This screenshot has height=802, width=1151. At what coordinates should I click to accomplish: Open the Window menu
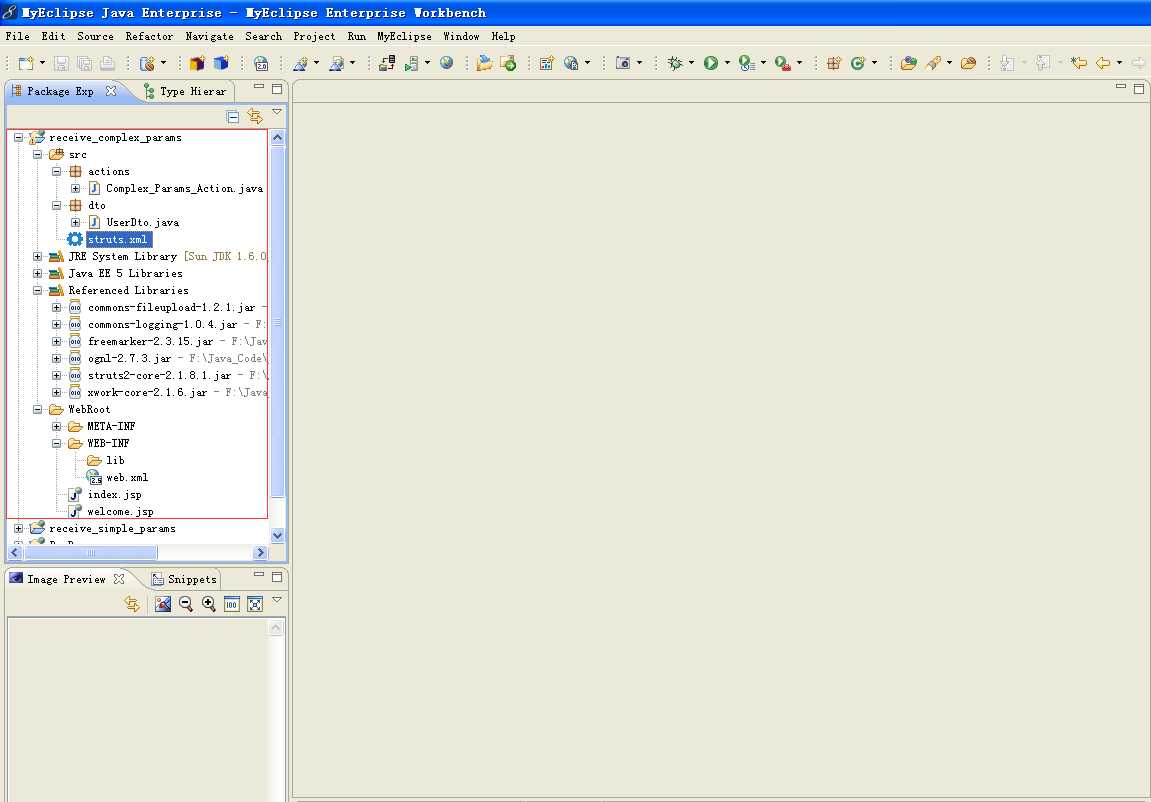pyautogui.click(x=461, y=36)
